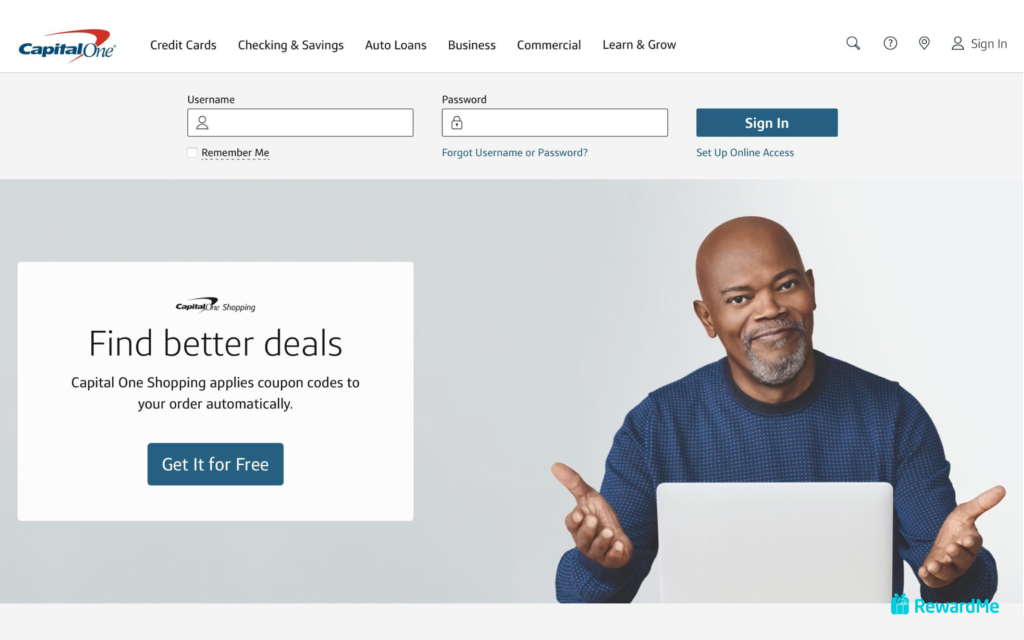Click the Capital One Shopping logo

216,305
